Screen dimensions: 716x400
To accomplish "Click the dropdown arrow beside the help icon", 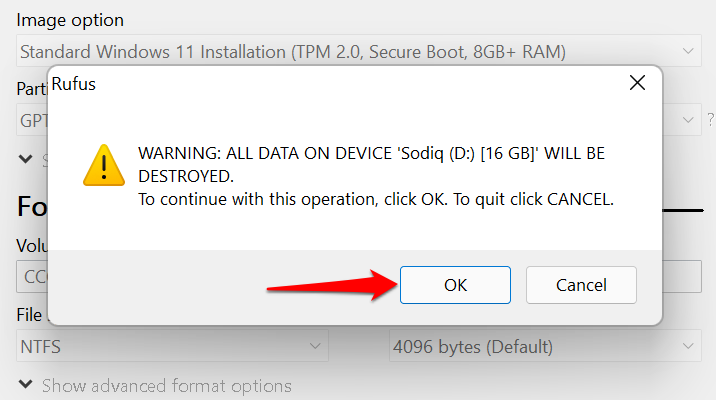I will tap(688, 121).
